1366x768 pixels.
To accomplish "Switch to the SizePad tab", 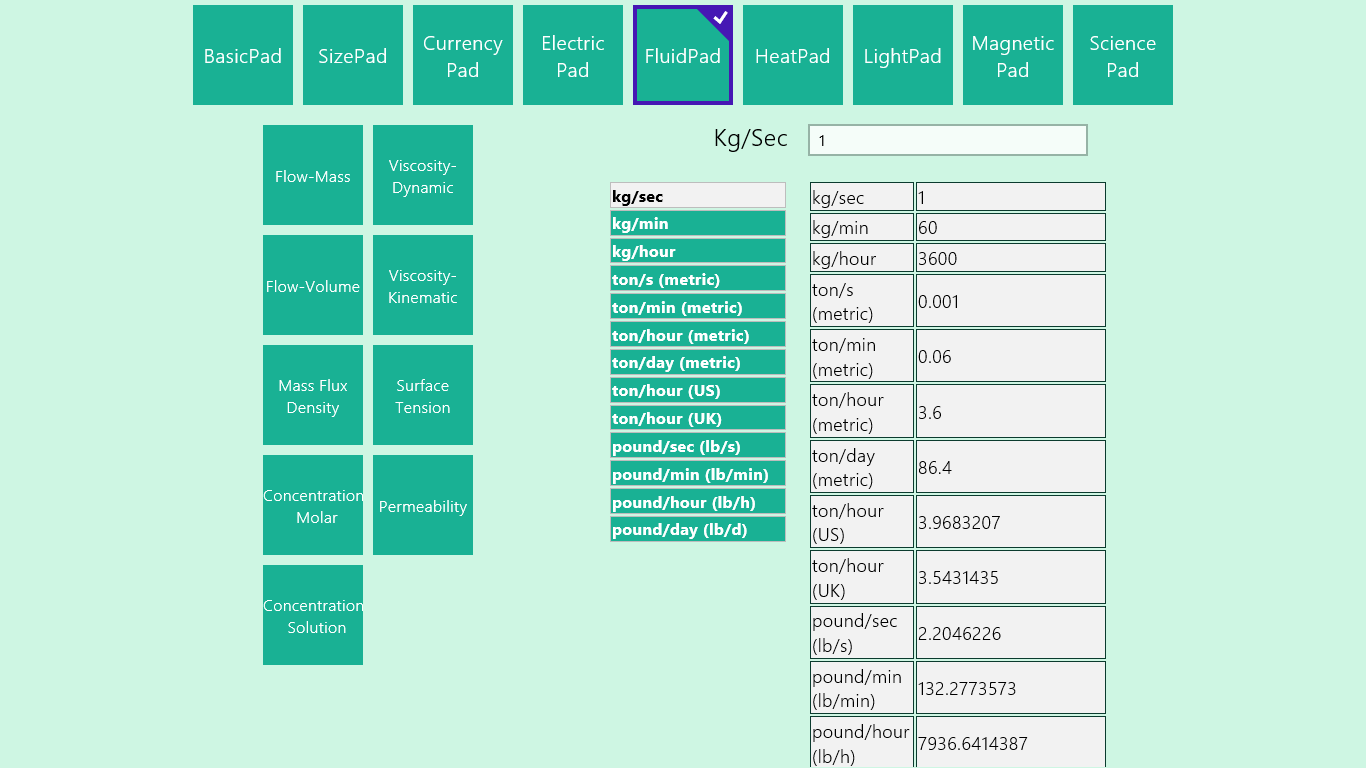I will pyautogui.click(x=353, y=55).
